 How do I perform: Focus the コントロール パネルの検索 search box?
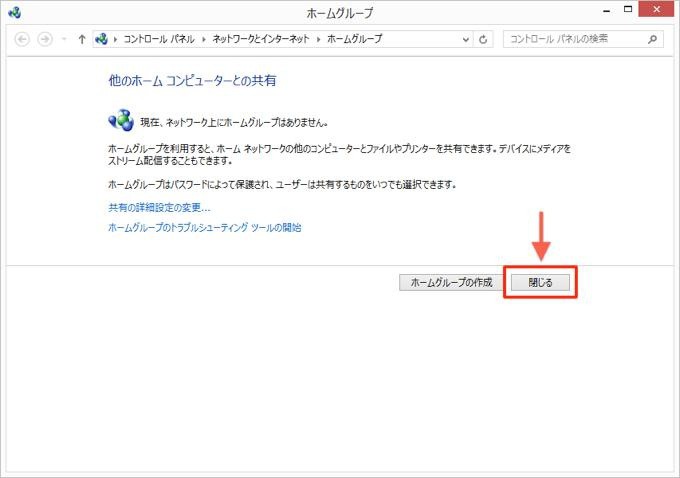[x=572, y=40]
